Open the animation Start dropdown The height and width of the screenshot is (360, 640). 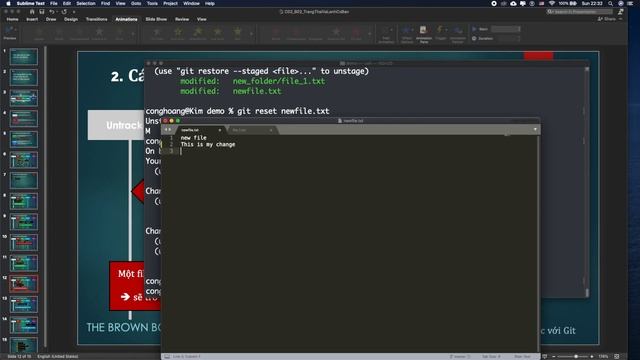pos(506,29)
